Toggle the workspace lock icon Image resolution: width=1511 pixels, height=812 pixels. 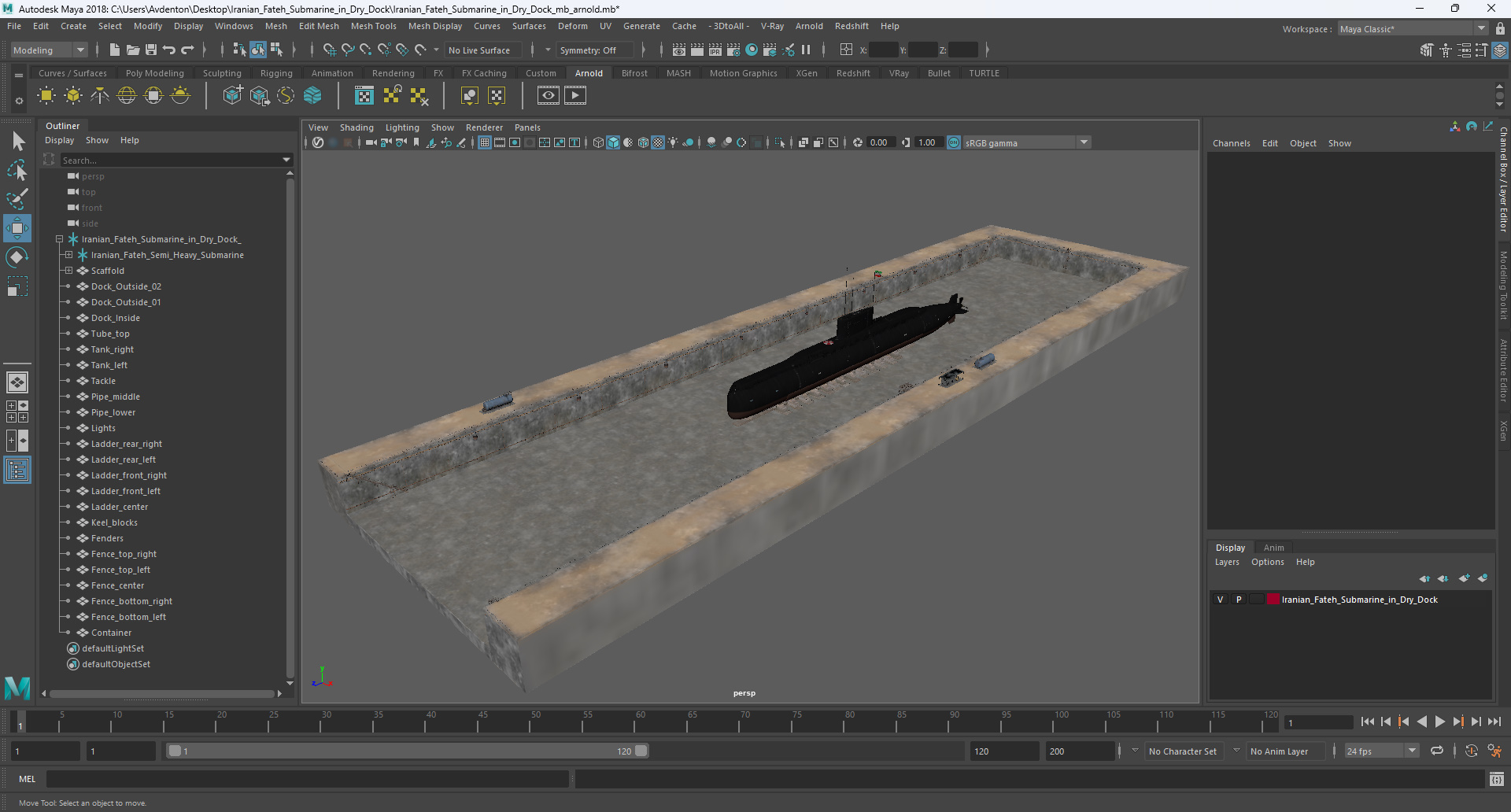1501,29
